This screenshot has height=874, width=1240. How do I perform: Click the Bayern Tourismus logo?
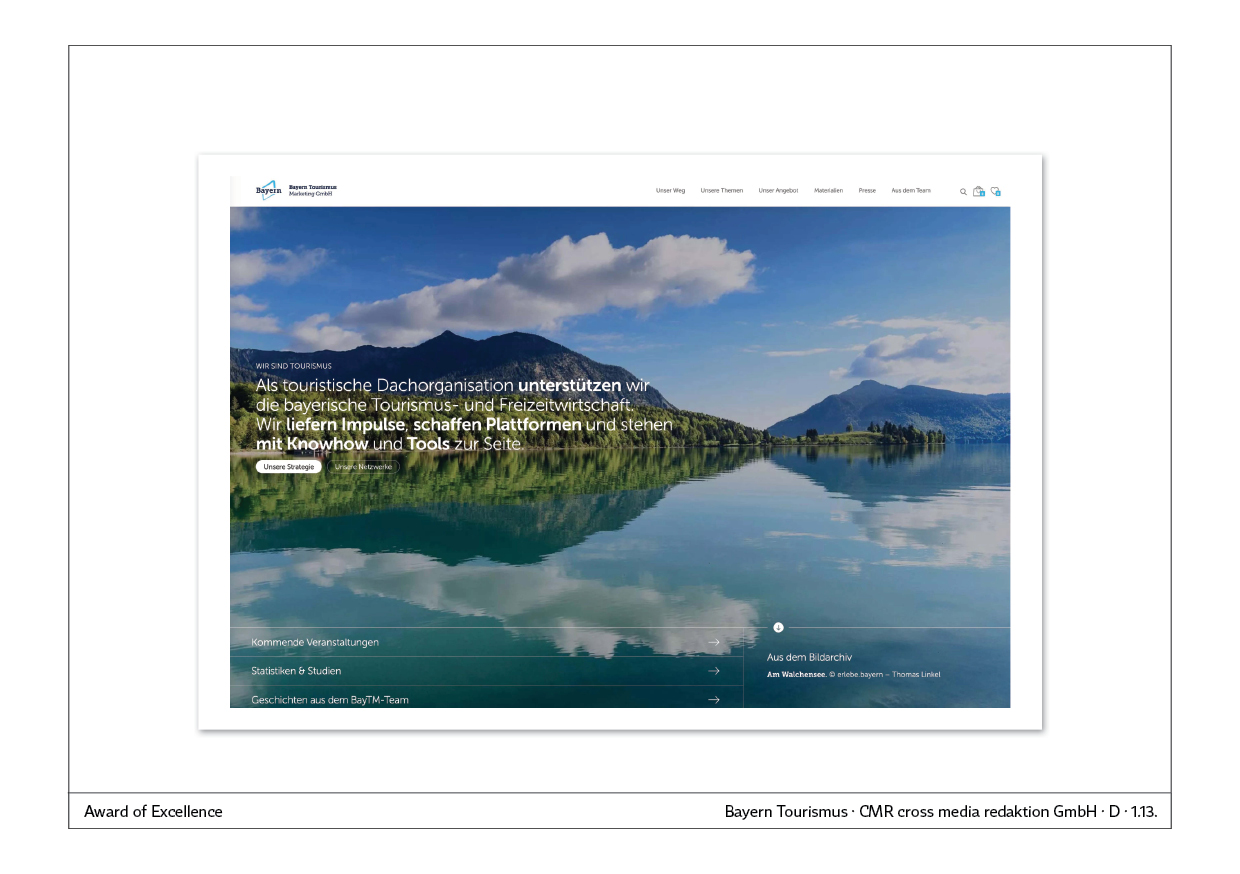295,190
